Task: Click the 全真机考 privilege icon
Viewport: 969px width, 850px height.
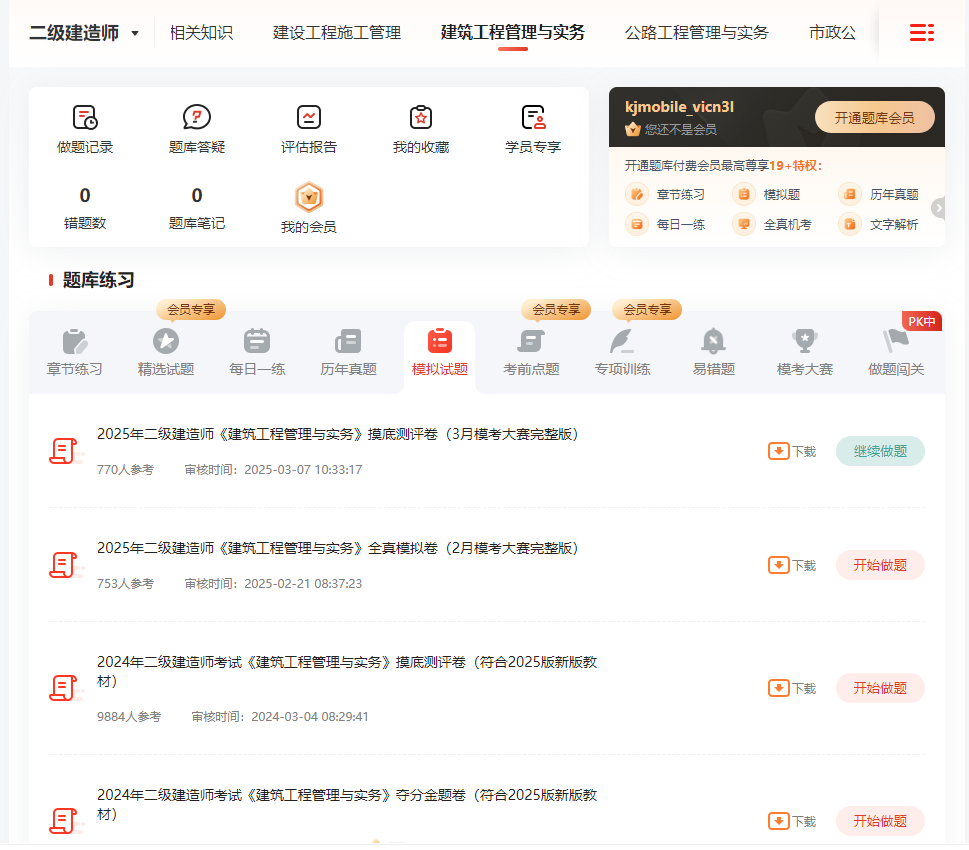Action: coord(743,224)
